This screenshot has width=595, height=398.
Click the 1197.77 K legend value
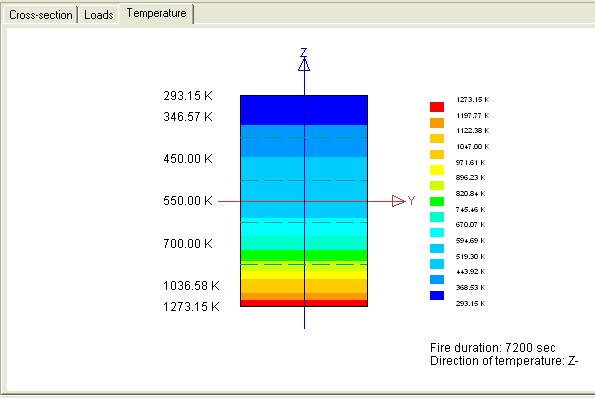(472, 115)
